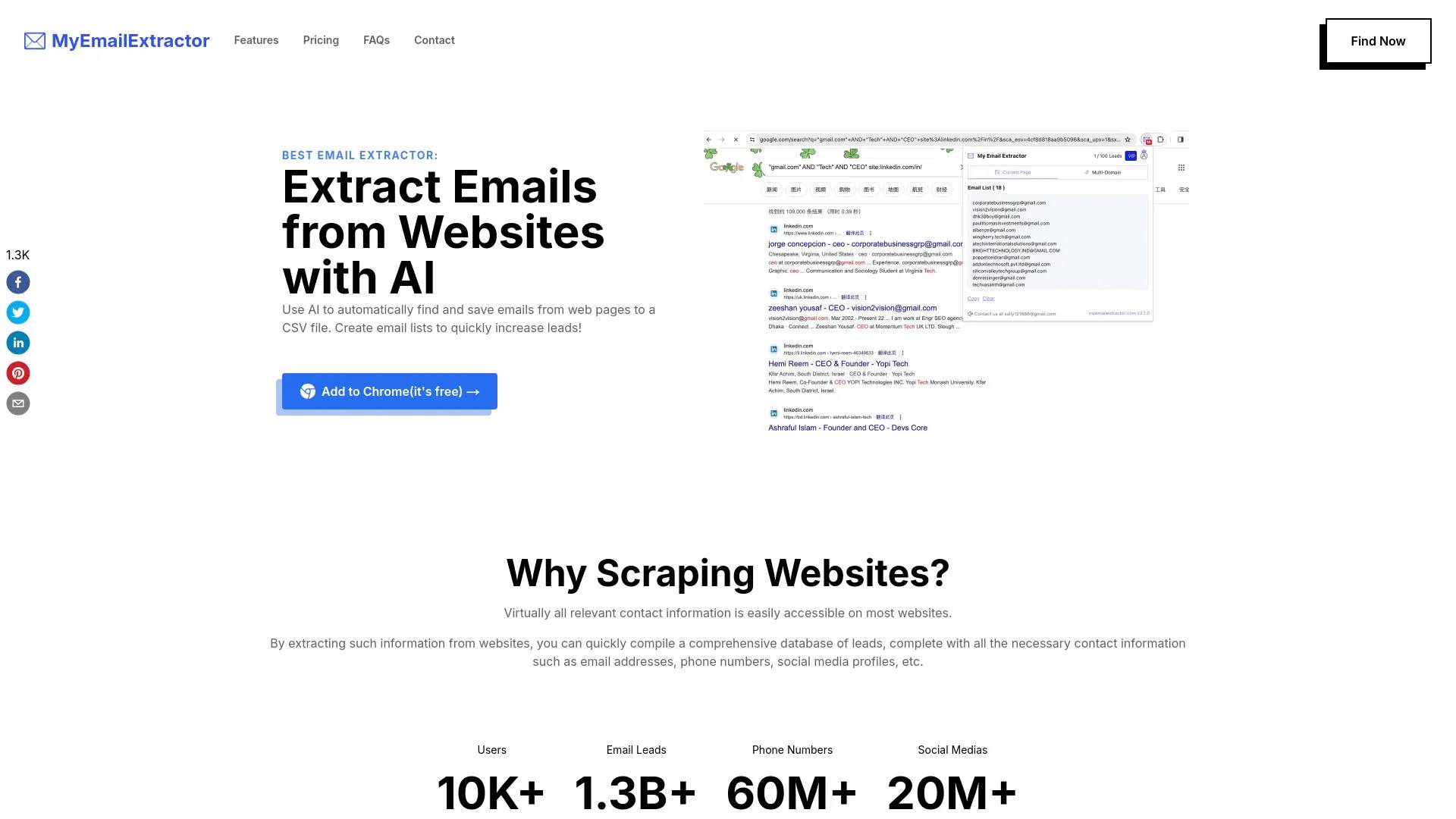
Task: Click the Facebook share icon
Action: [x=18, y=282]
